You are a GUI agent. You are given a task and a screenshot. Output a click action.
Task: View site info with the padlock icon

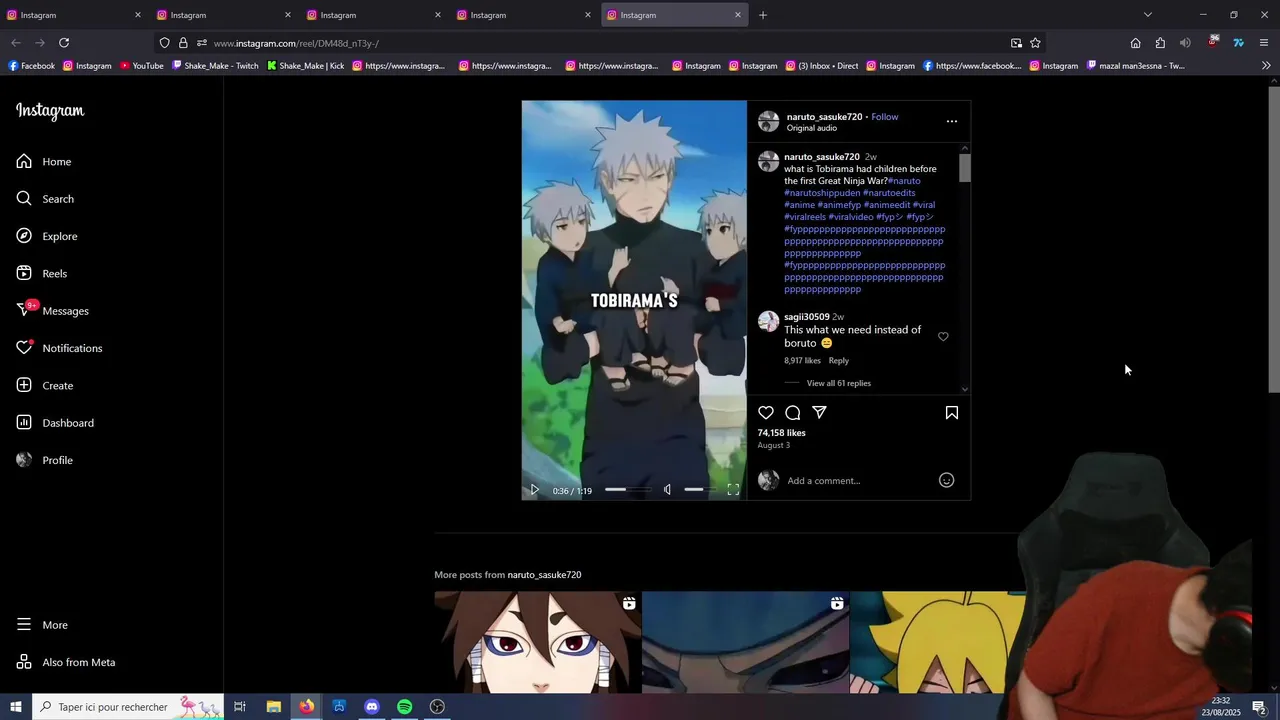tap(183, 43)
